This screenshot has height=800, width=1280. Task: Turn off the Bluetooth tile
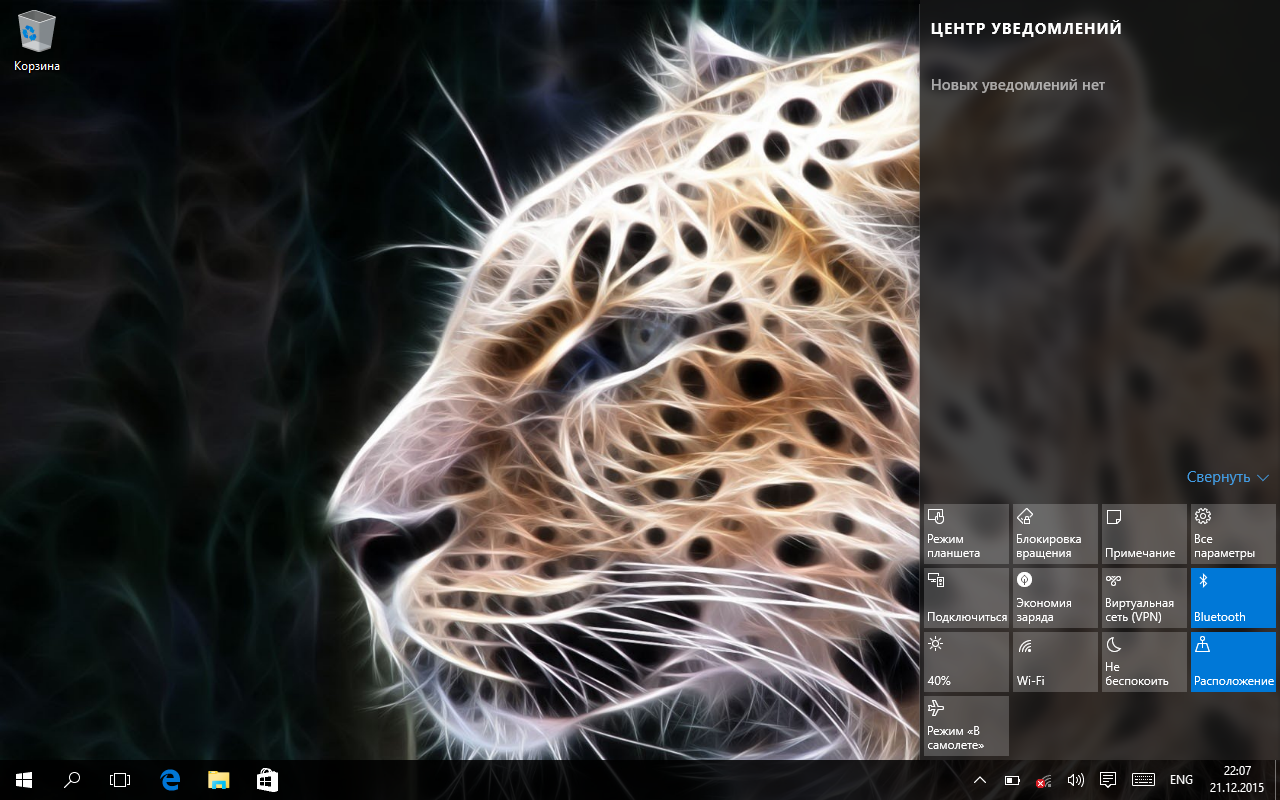pos(1233,598)
